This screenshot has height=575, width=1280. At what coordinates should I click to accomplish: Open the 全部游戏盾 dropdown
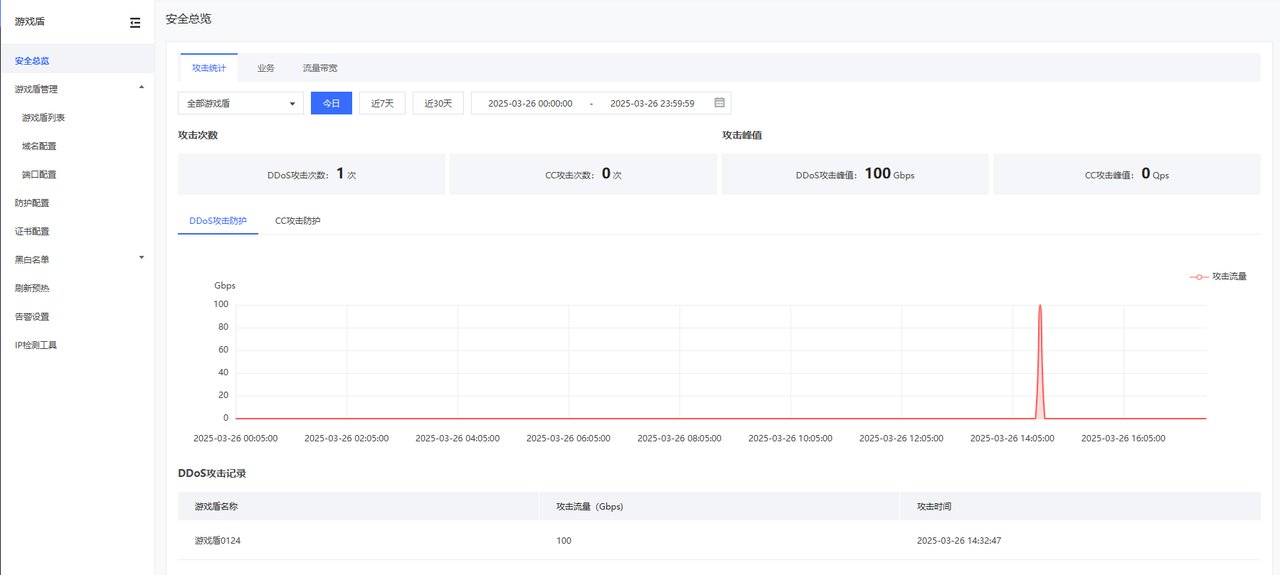(240, 103)
